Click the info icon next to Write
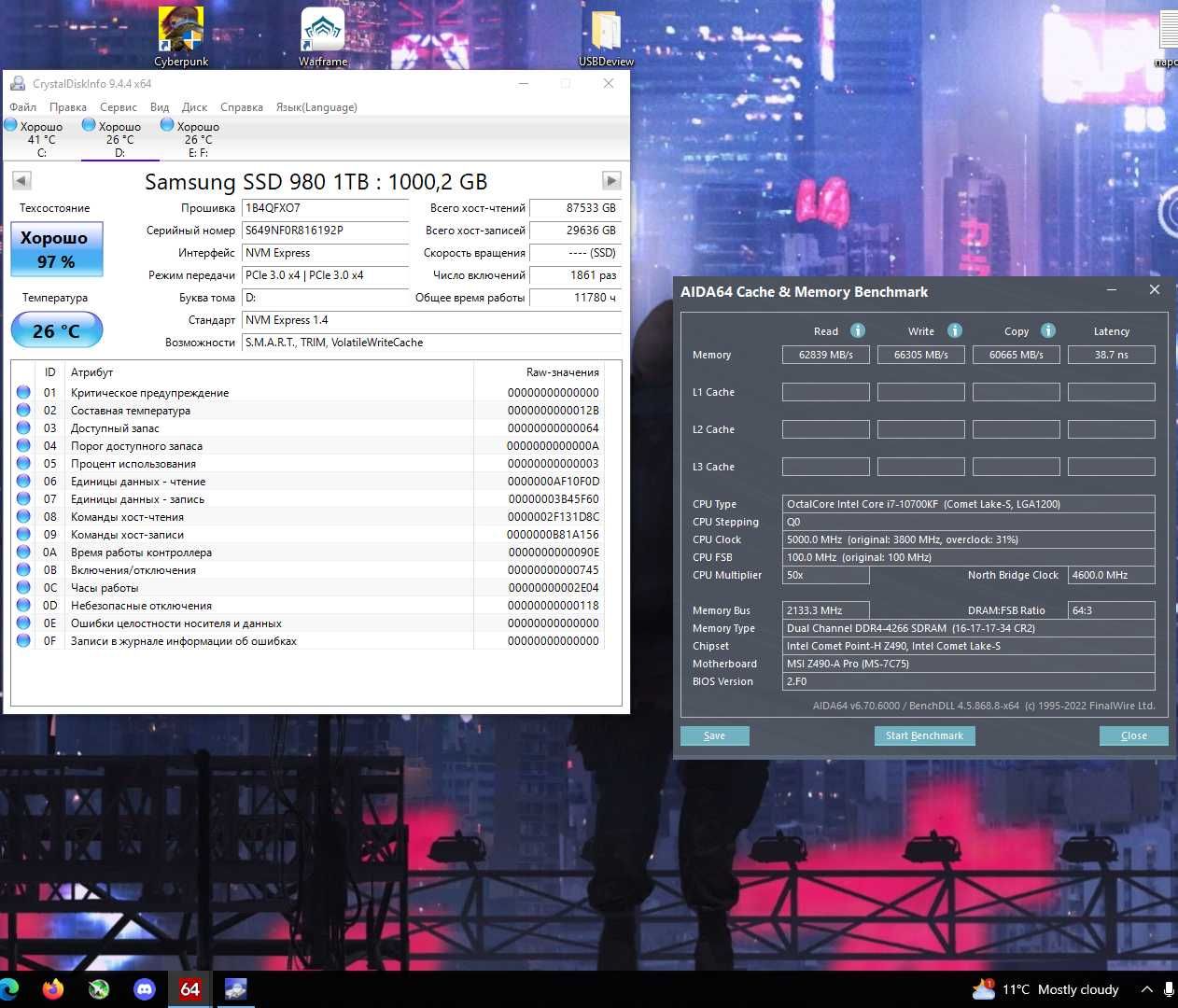The width and height of the screenshot is (1178, 1008). (x=955, y=330)
